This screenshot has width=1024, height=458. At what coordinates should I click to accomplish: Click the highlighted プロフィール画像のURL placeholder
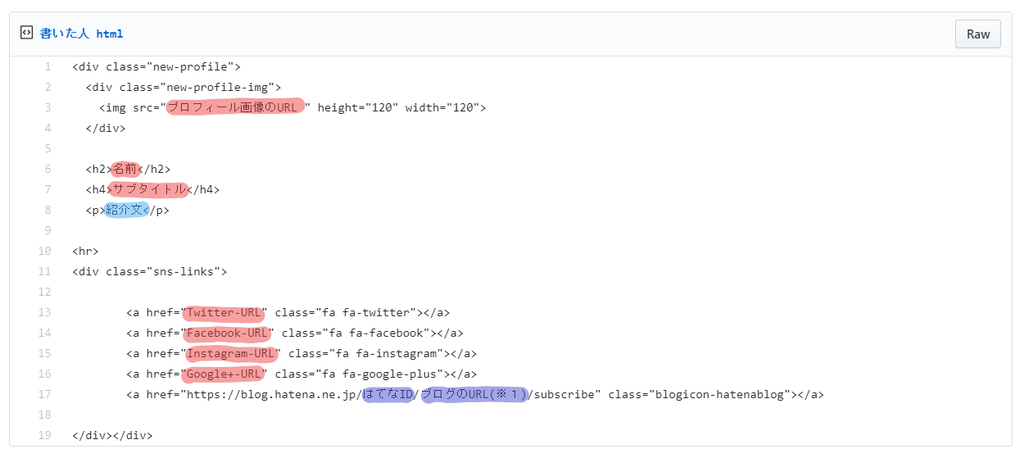[x=235, y=107]
